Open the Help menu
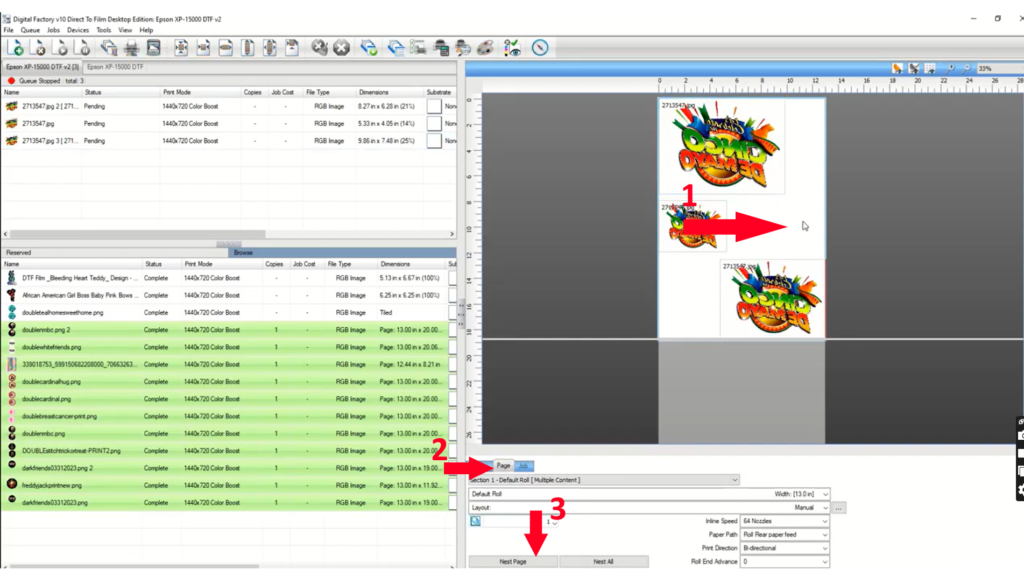 [x=146, y=30]
